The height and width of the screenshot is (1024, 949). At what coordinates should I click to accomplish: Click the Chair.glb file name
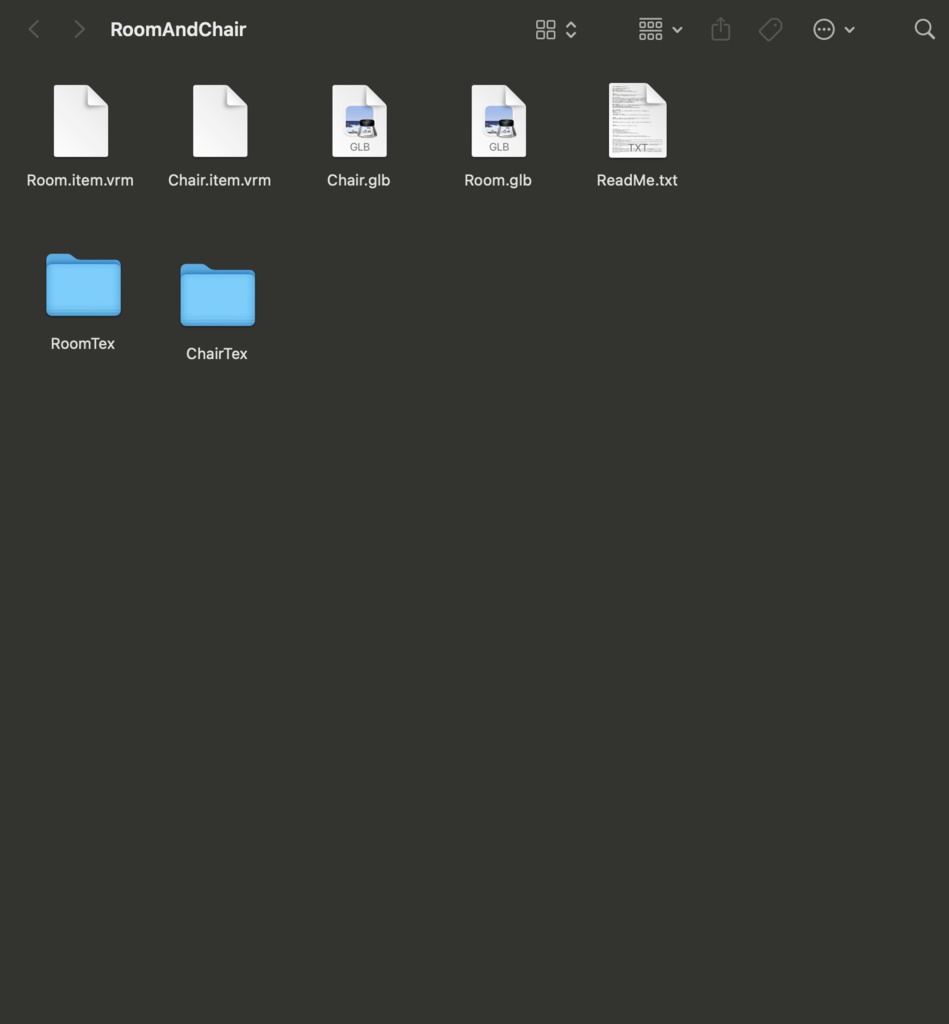359,180
